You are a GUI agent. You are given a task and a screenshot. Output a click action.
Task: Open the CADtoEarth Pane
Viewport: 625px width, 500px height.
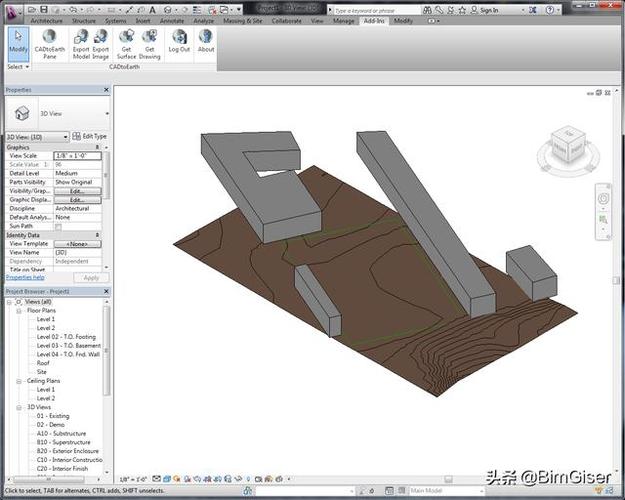point(48,37)
